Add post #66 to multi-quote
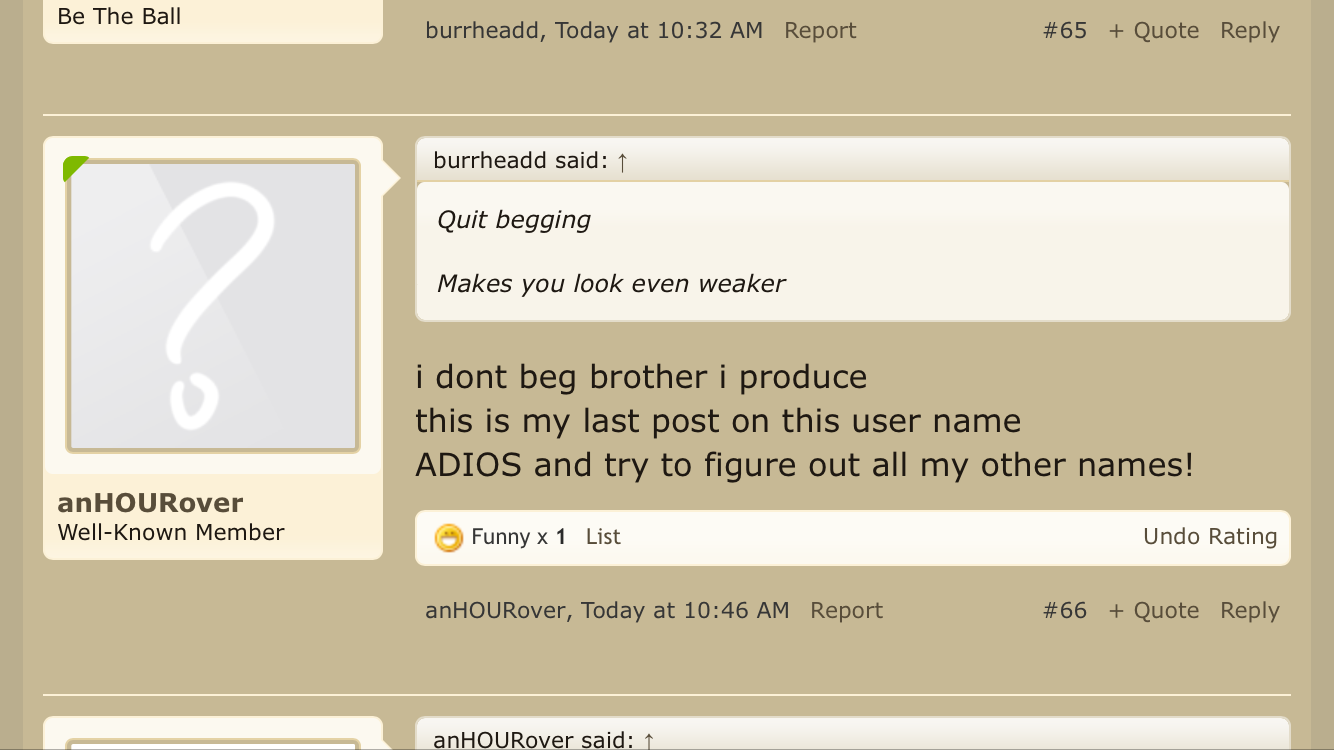The width and height of the screenshot is (1334, 750). pyautogui.click(x=1154, y=610)
